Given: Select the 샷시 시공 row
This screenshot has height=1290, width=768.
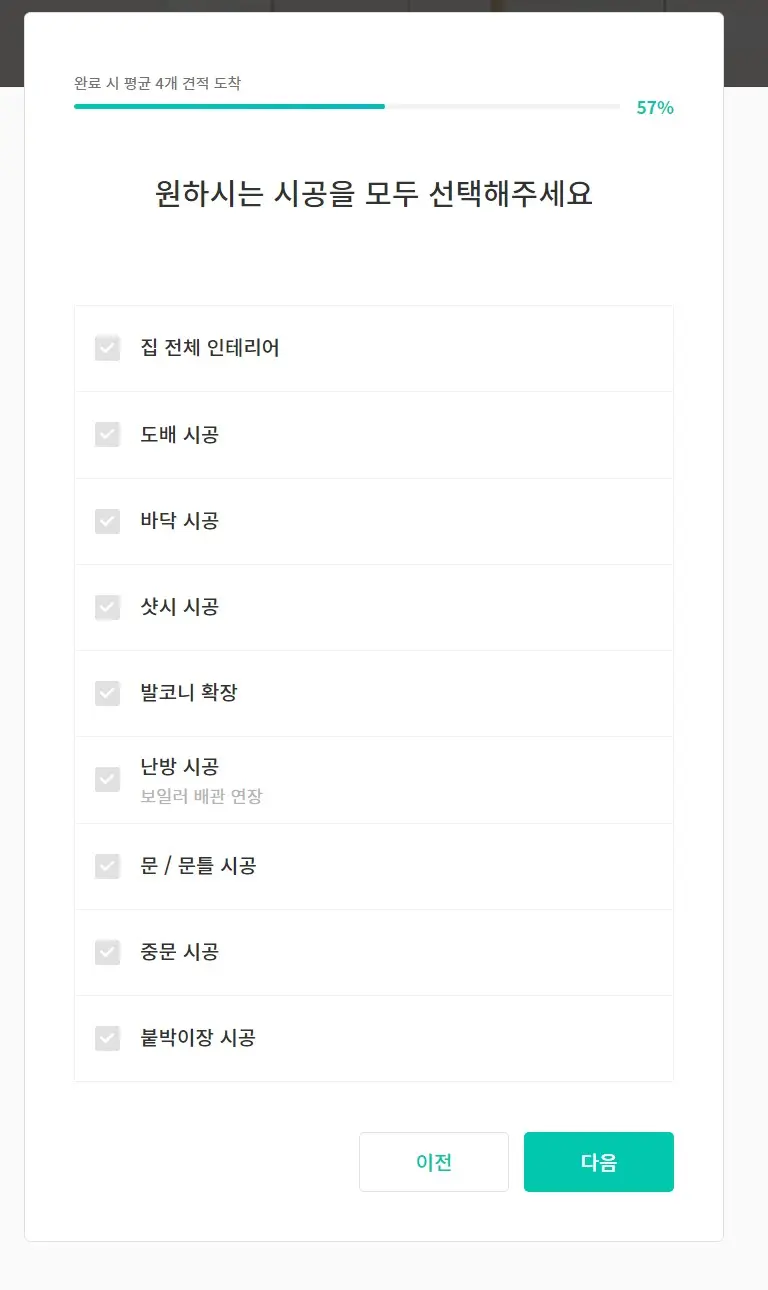Looking at the screenshot, I should click(x=374, y=606).
